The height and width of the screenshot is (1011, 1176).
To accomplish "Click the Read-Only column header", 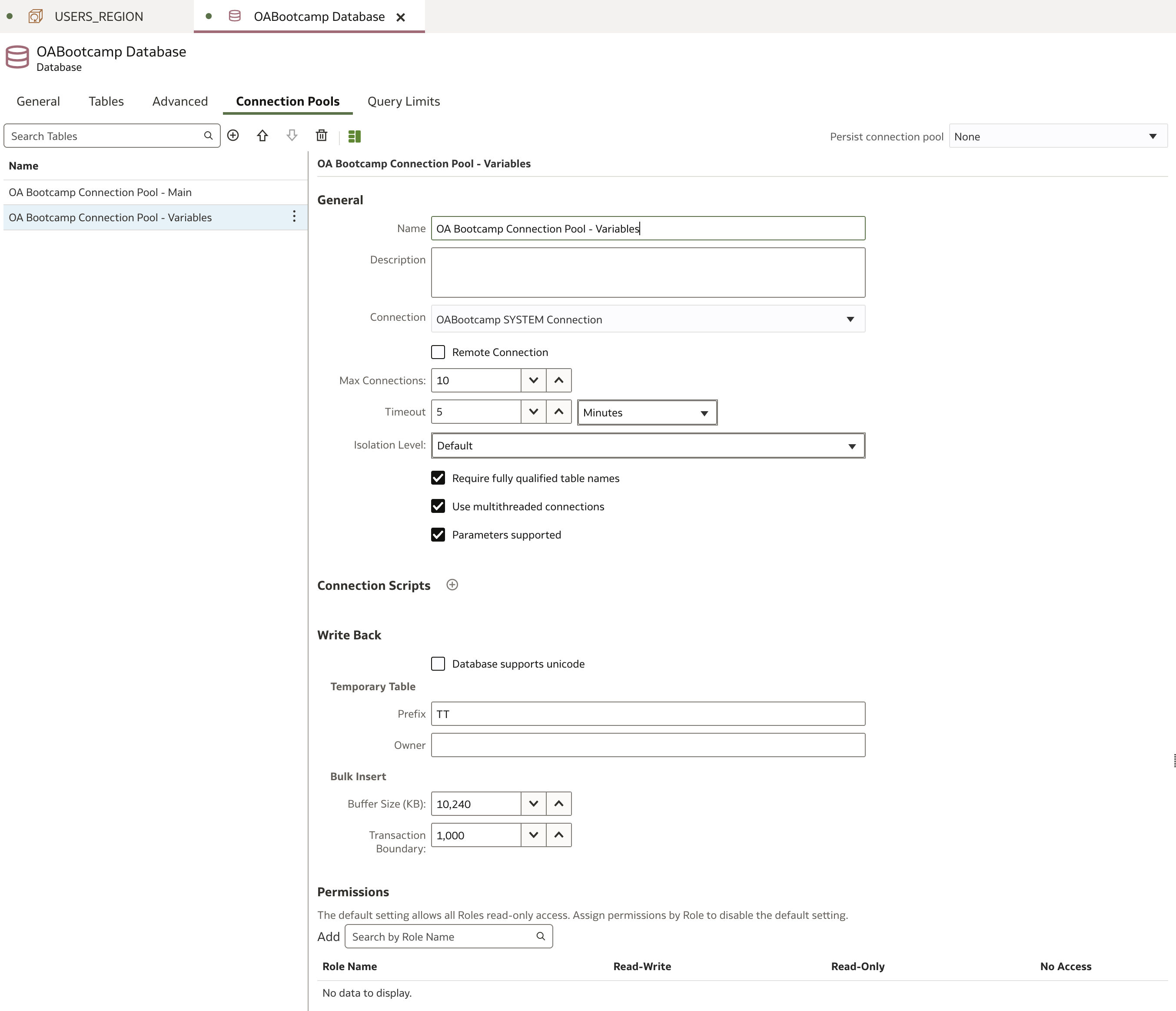I will (x=857, y=966).
